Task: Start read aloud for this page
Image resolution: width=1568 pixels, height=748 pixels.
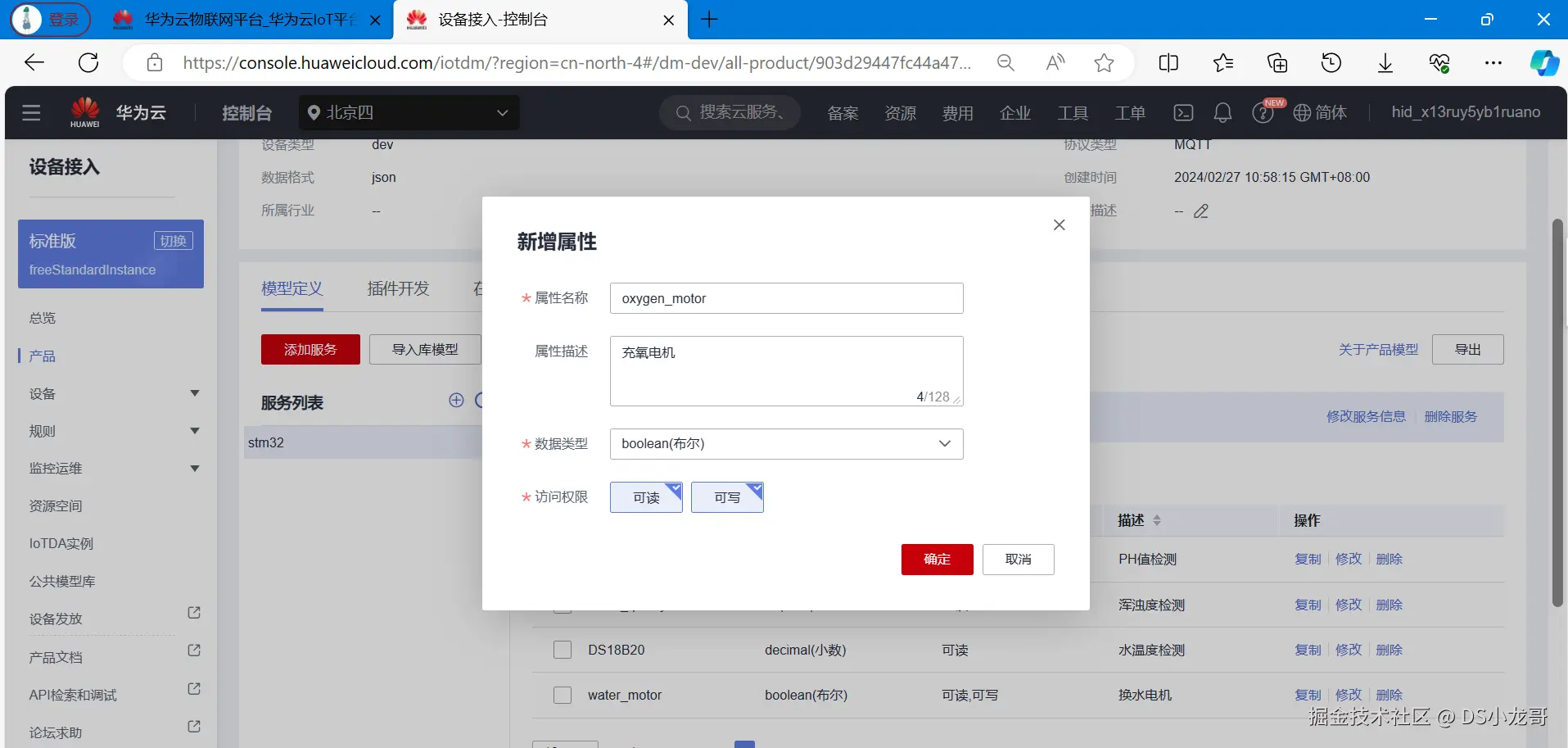Action: coord(1055,62)
